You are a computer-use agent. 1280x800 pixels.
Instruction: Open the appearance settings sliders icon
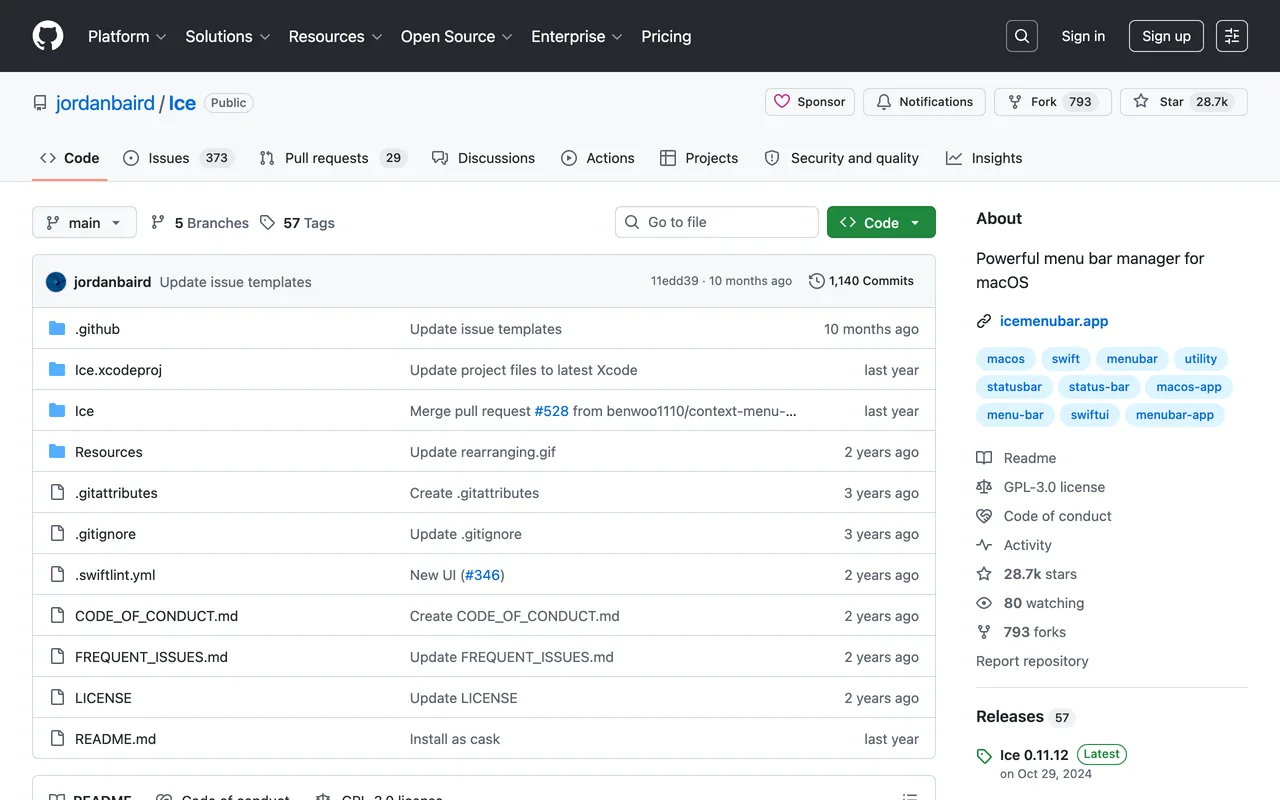(1232, 36)
